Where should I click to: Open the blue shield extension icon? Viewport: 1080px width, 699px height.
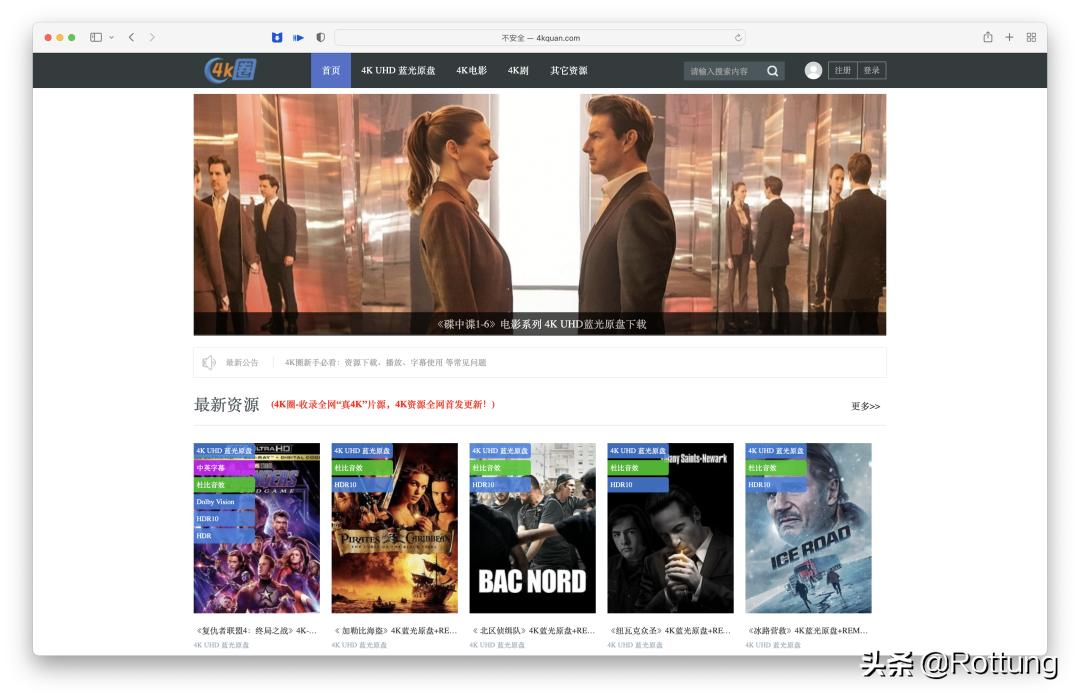pyautogui.click(x=277, y=37)
